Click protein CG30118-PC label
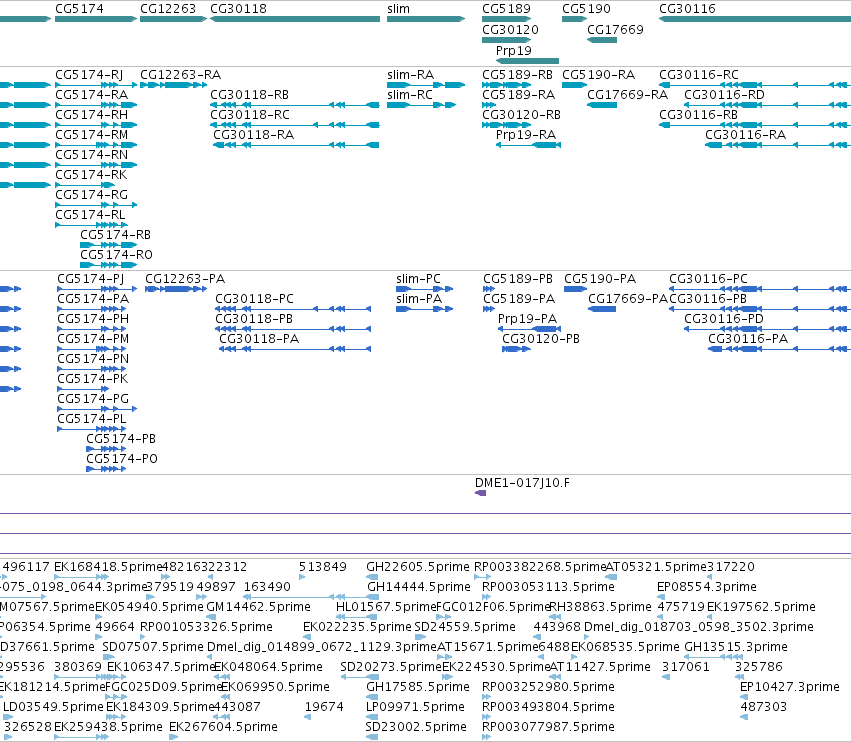This screenshot has width=851, height=742. coord(254,299)
